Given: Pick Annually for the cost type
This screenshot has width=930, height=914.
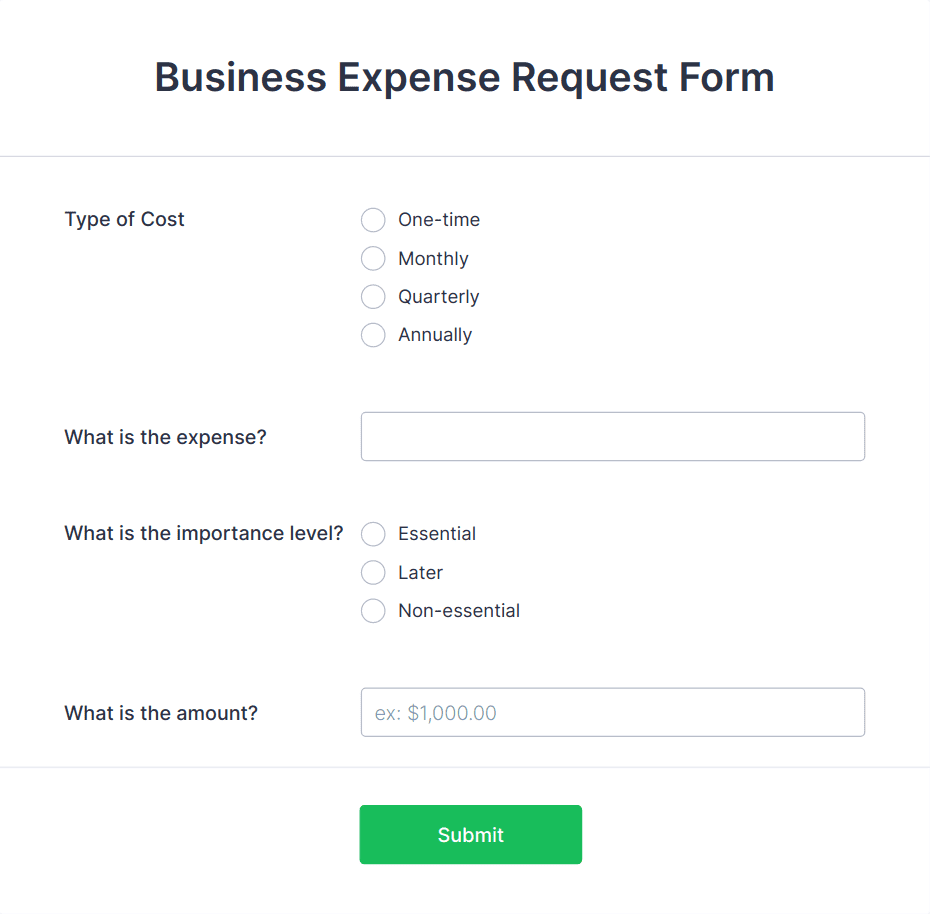Looking at the screenshot, I should (372, 334).
